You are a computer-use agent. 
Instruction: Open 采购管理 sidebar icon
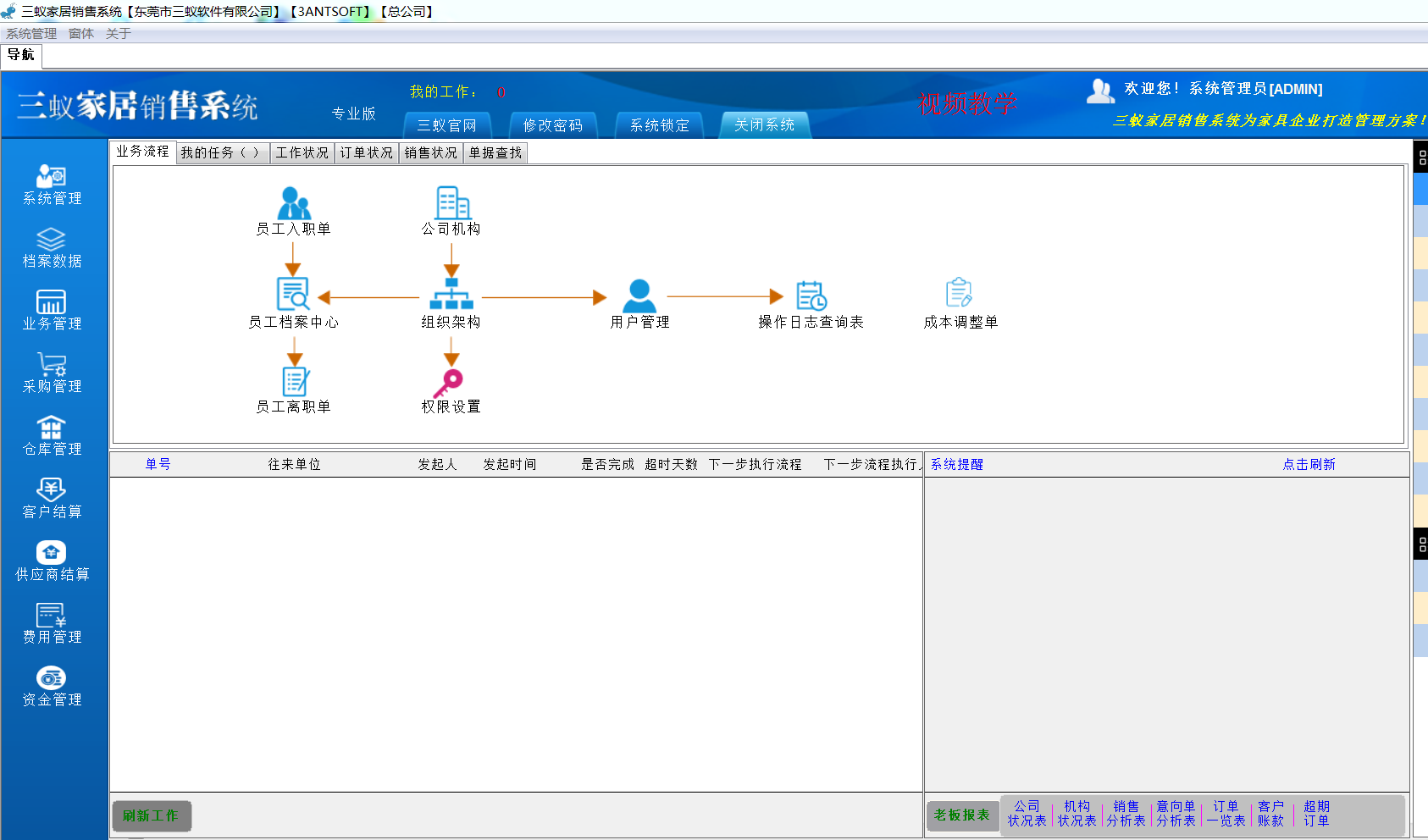[51, 364]
